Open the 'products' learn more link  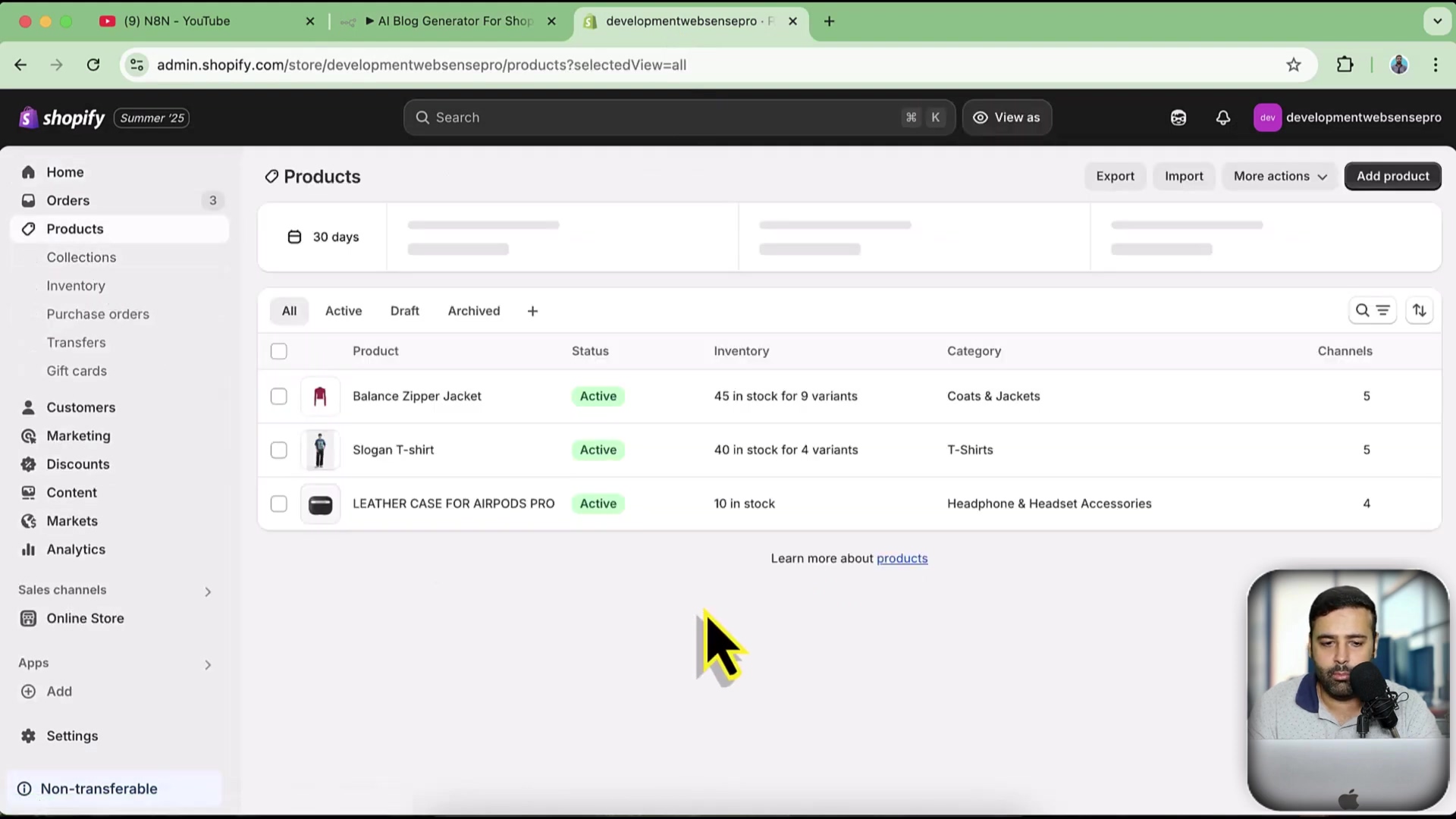[902, 558]
